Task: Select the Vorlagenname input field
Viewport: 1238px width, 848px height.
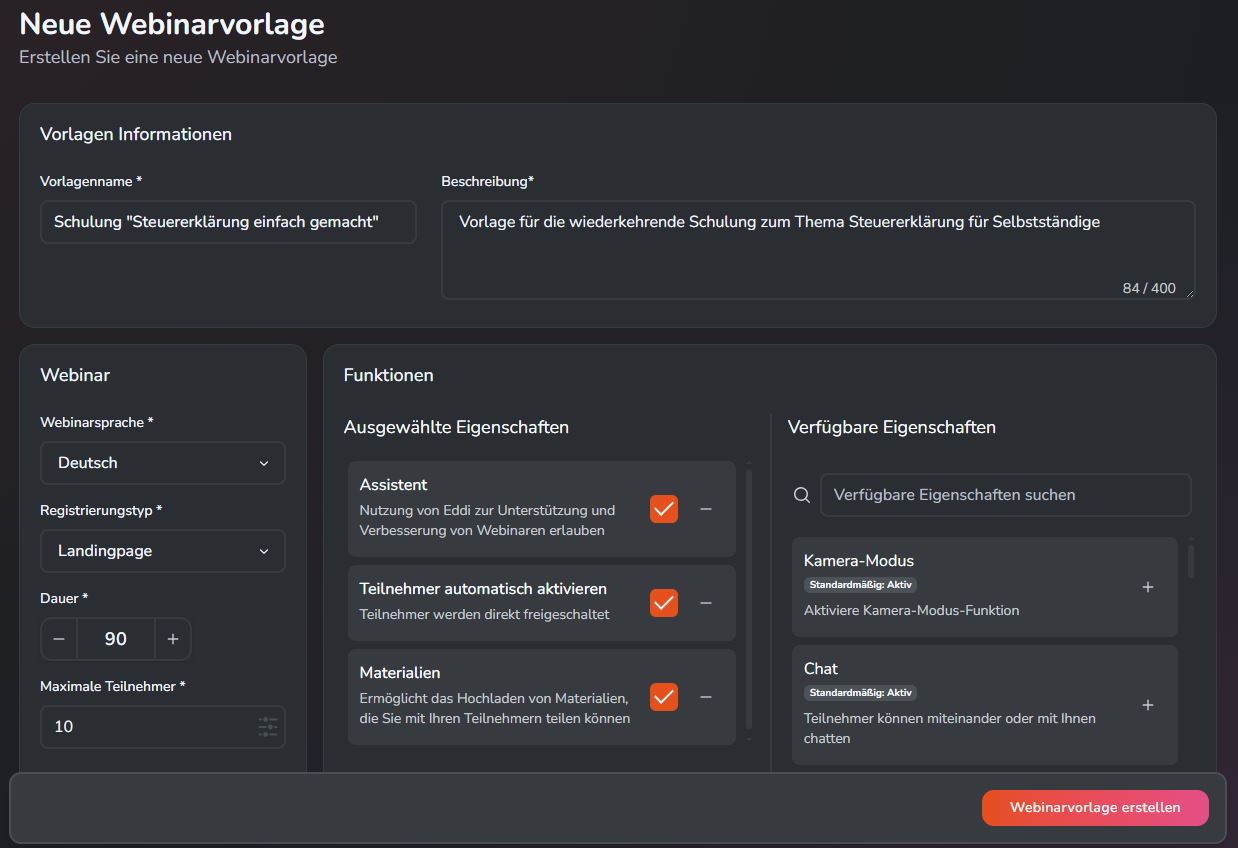Action: pos(228,222)
